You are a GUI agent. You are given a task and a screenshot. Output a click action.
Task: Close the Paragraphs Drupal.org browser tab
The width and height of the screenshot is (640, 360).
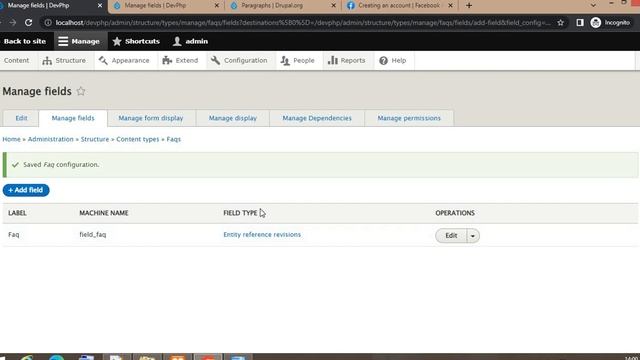[x=333, y=6]
